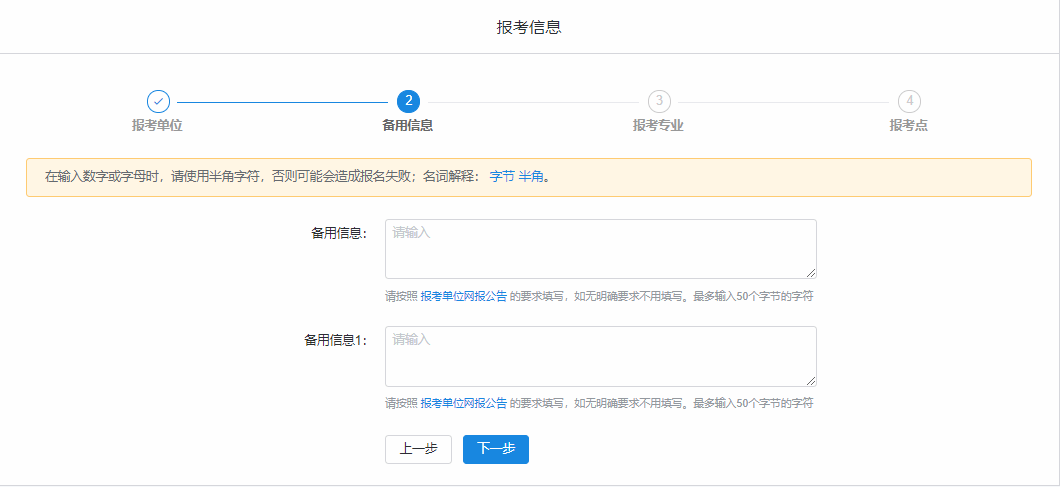The height and width of the screenshot is (487, 1060).
Task: Click the step 4 circle in the progress bar
Action: coord(909,101)
